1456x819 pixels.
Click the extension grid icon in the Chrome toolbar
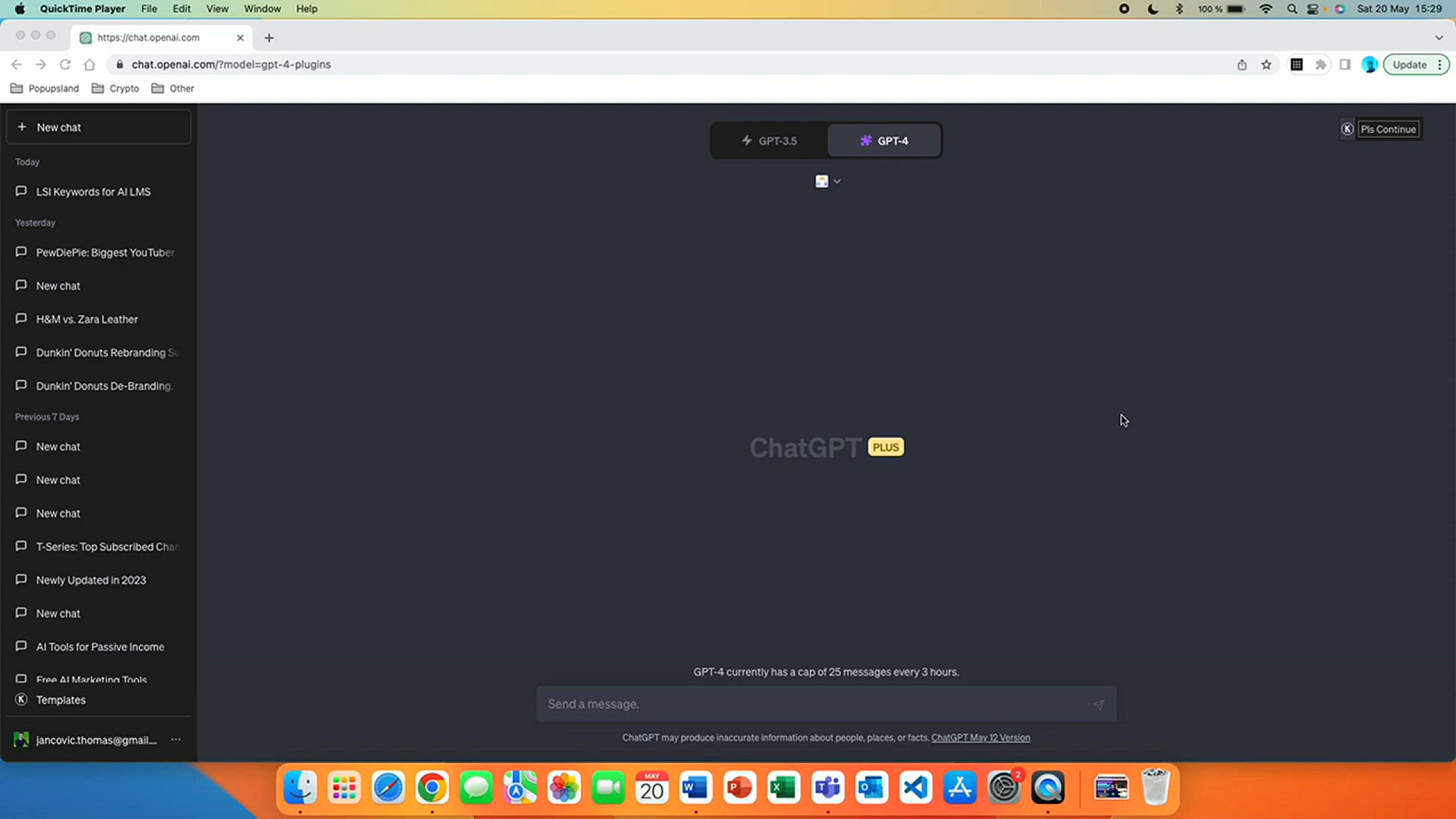coord(1297,64)
